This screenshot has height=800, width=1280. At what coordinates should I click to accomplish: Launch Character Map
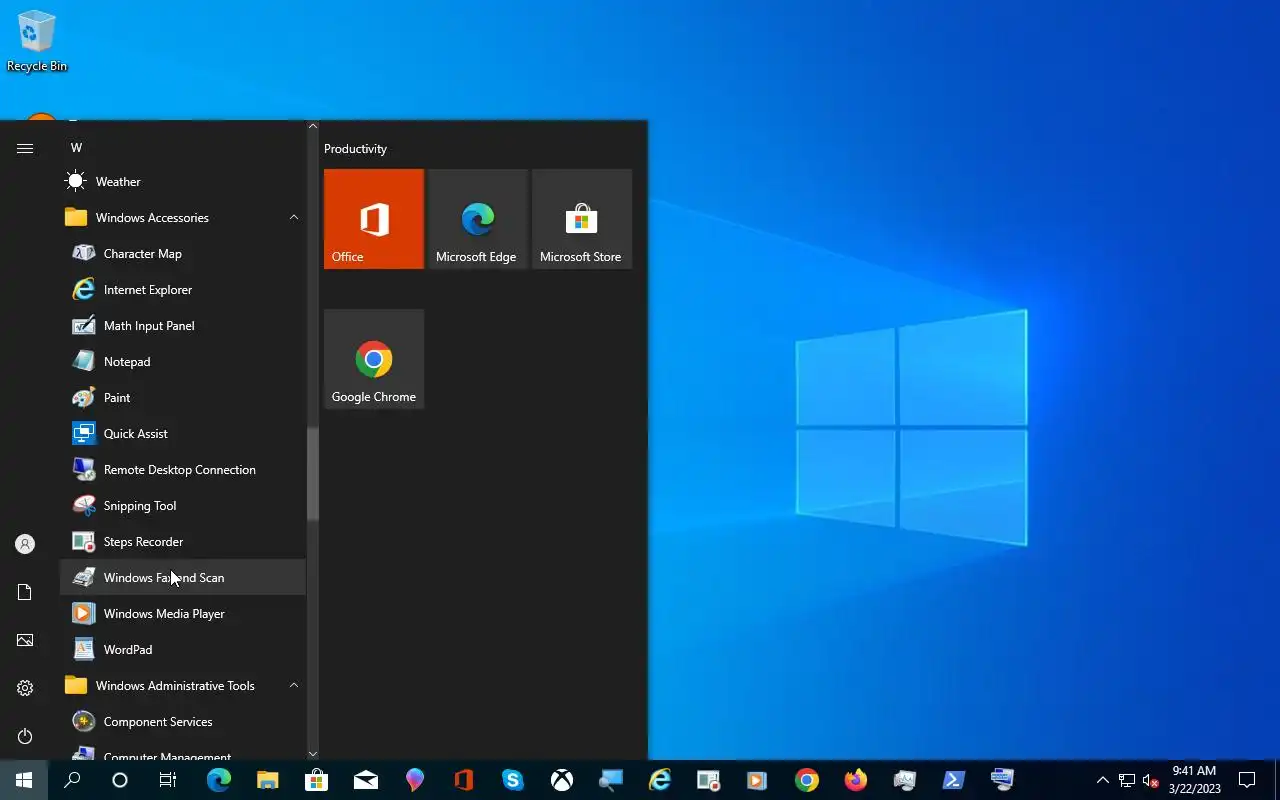coord(183,254)
